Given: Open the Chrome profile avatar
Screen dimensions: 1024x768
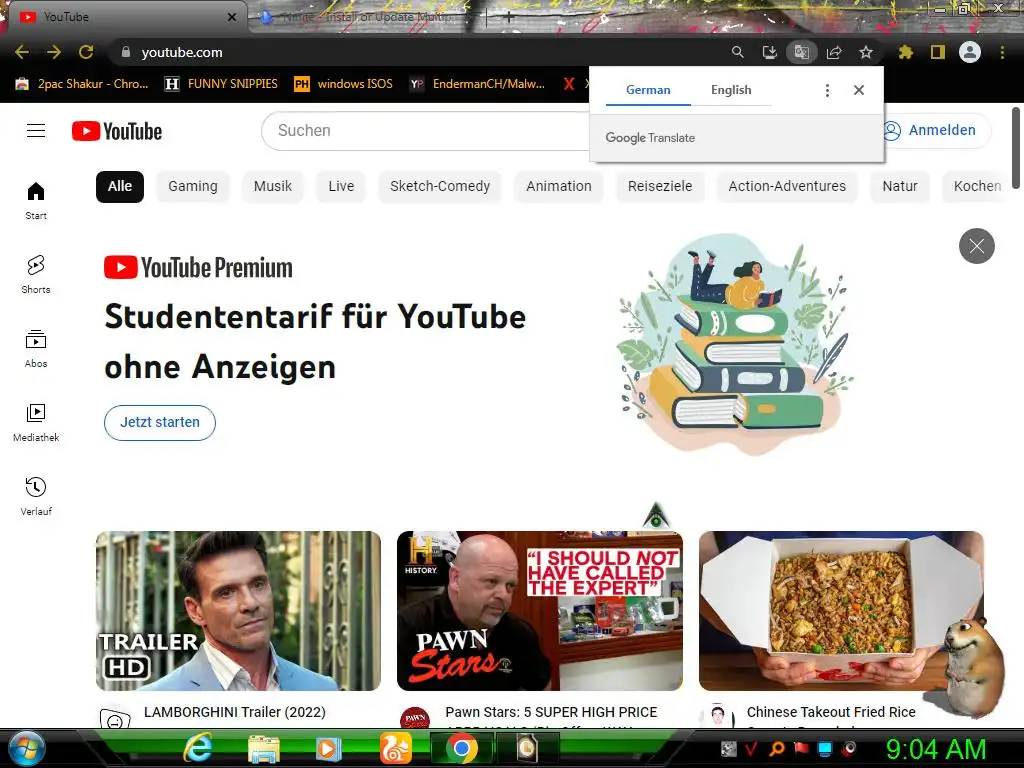Looking at the screenshot, I should tap(970, 52).
